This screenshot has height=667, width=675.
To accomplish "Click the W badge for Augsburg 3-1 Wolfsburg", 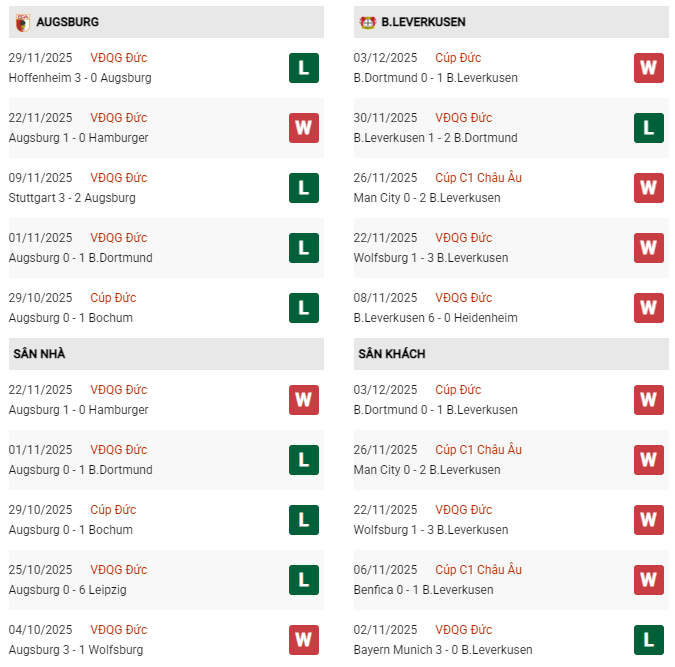I will pyautogui.click(x=304, y=640).
